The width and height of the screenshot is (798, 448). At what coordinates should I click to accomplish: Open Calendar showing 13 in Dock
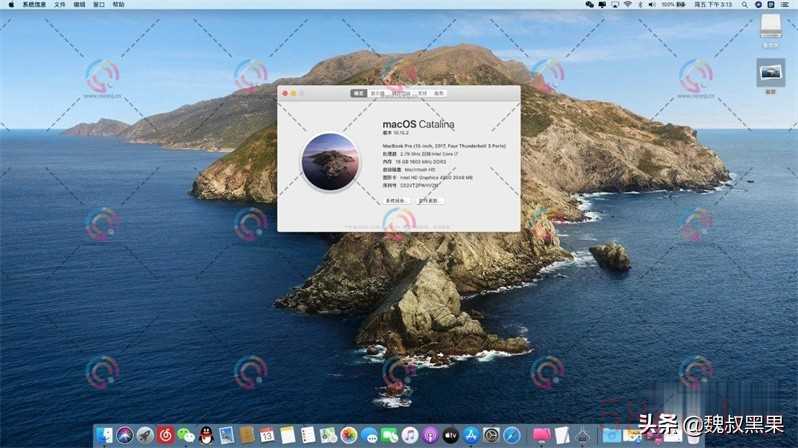267,436
